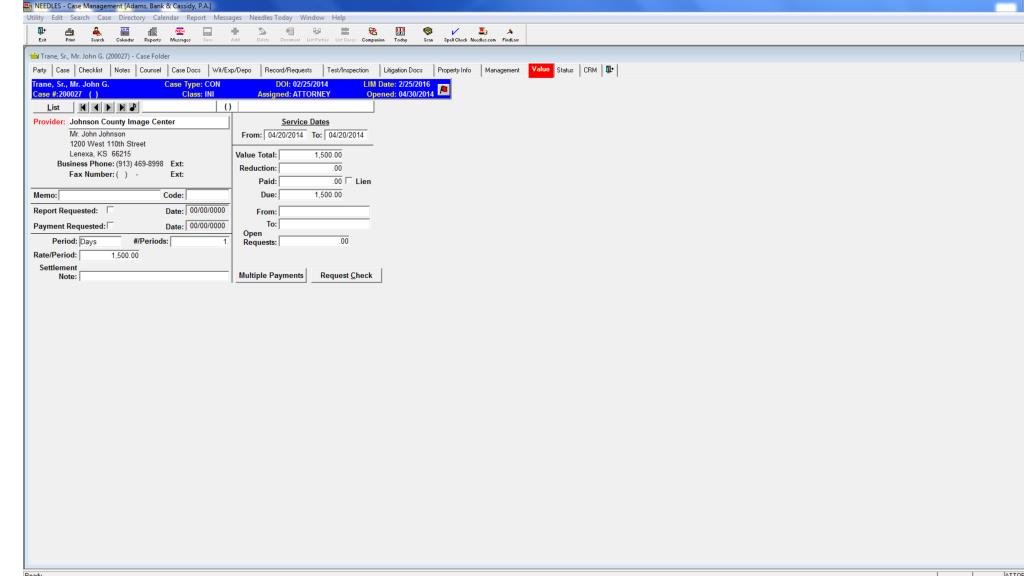Viewport: 1024px width, 576px height.
Task: Click the Print toolbar icon
Action: tap(69, 33)
